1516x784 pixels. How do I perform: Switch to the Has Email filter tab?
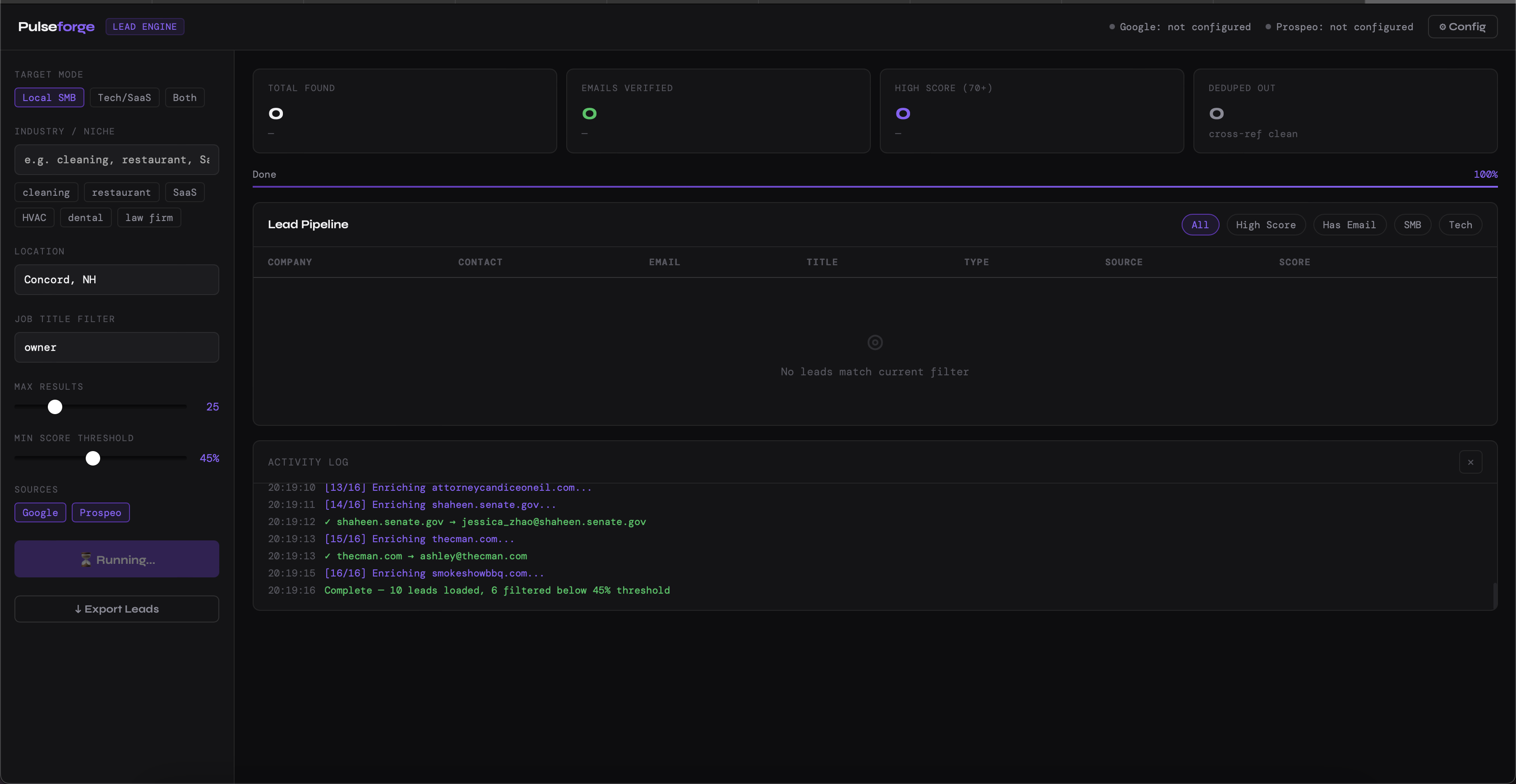(1350, 224)
